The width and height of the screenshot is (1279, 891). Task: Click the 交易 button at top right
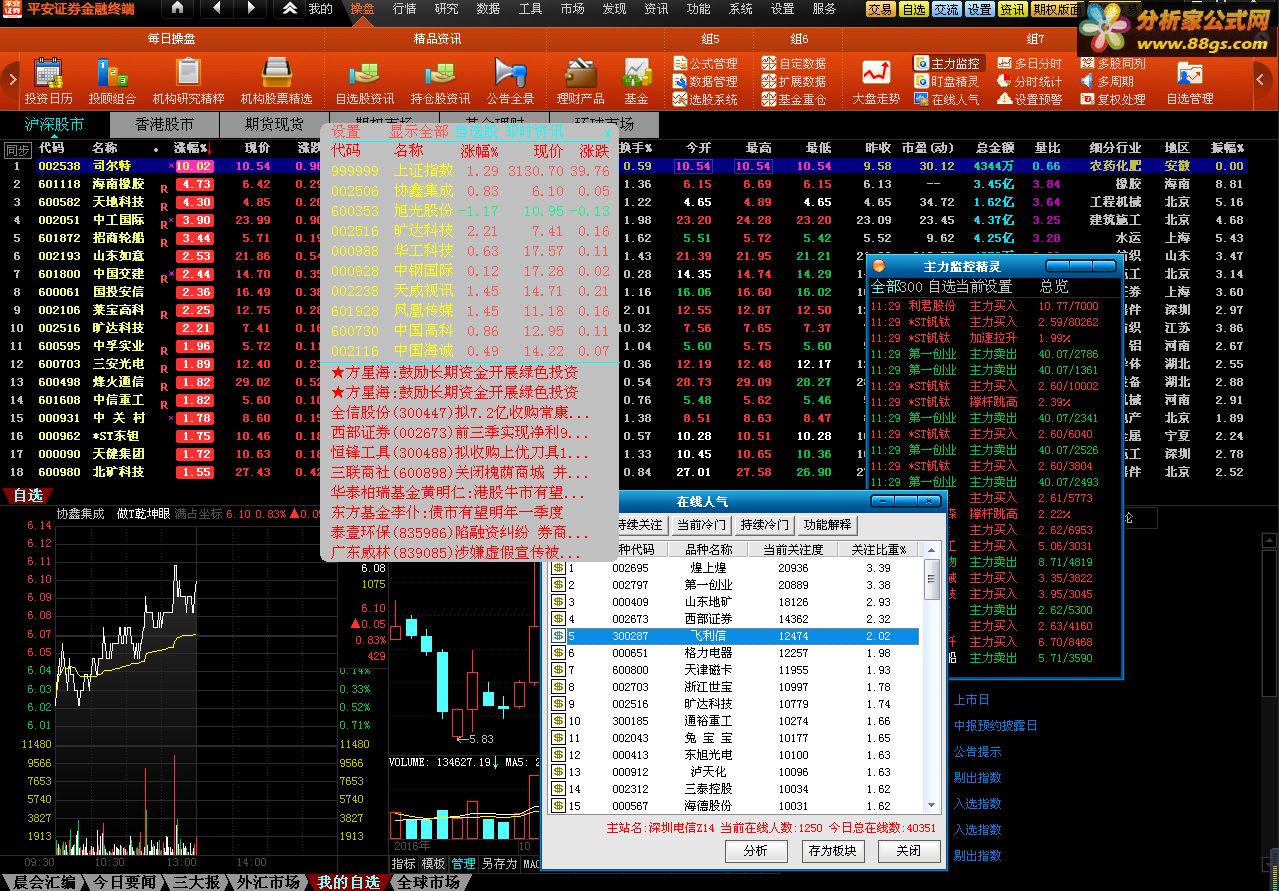point(880,10)
